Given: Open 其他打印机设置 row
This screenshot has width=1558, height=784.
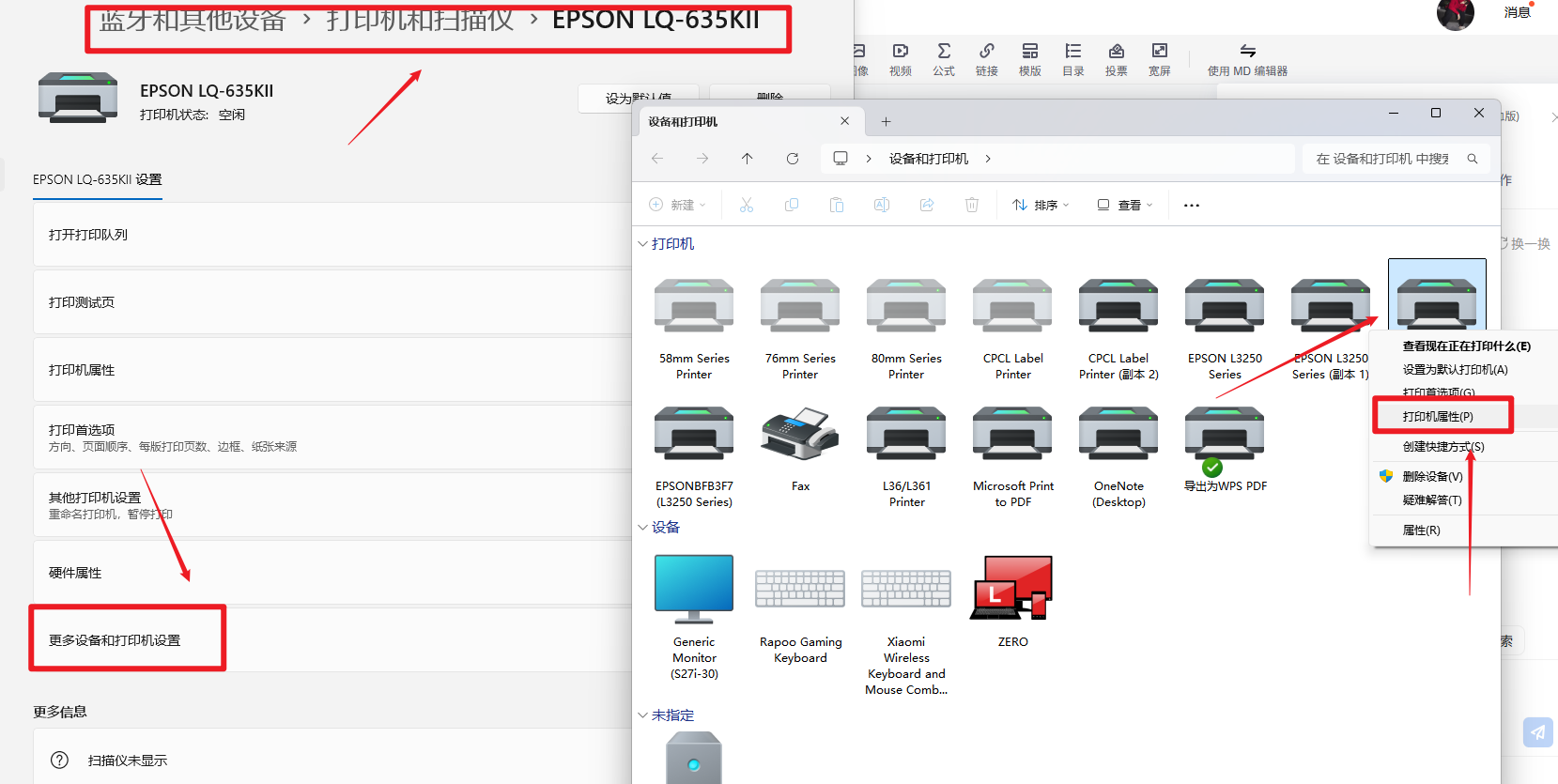Looking at the screenshot, I should pyautogui.click(x=332, y=505).
